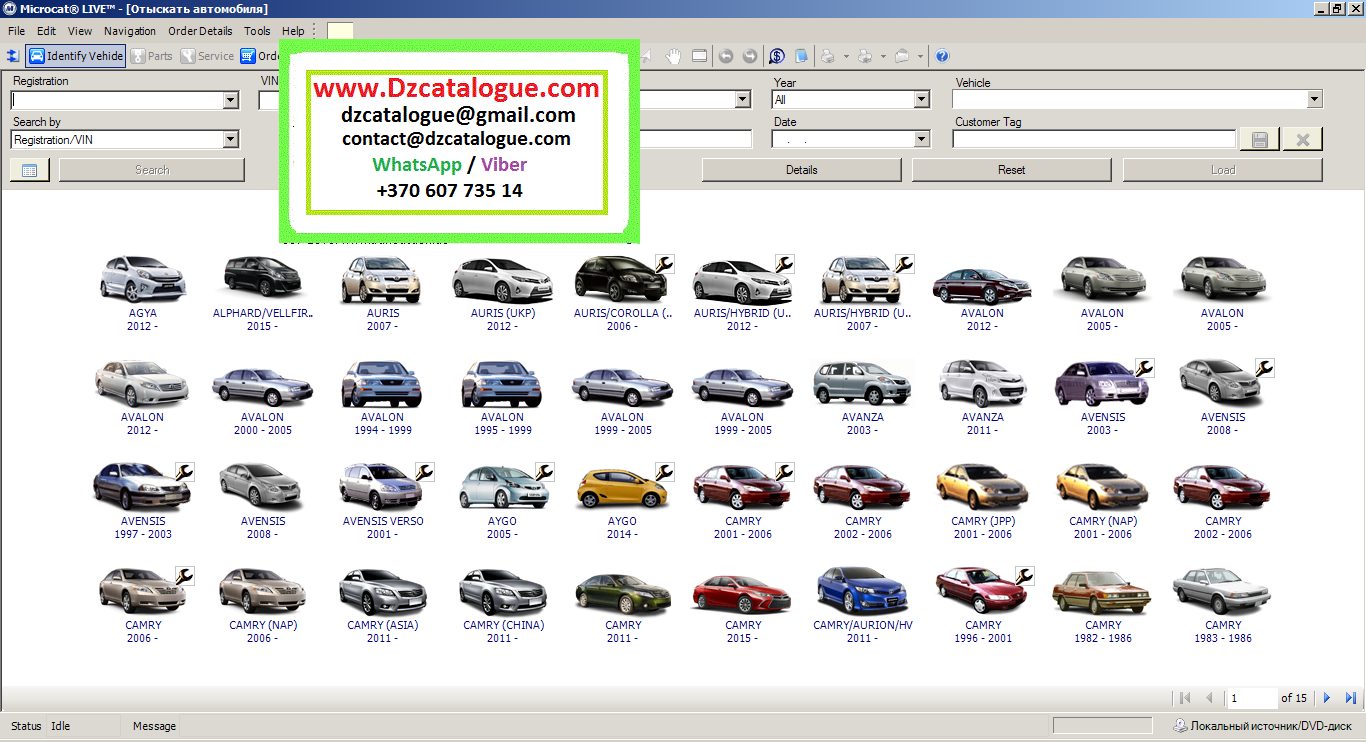Expand the Year dropdown showing All
Image resolution: width=1366 pixels, height=742 pixels.
(x=922, y=100)
